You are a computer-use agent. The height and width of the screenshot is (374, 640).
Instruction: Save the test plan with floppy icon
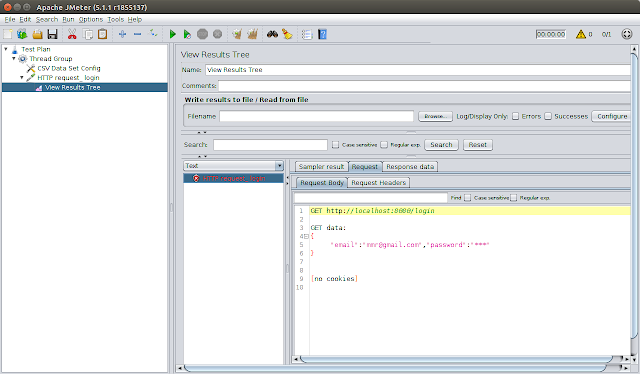(52, 34)
